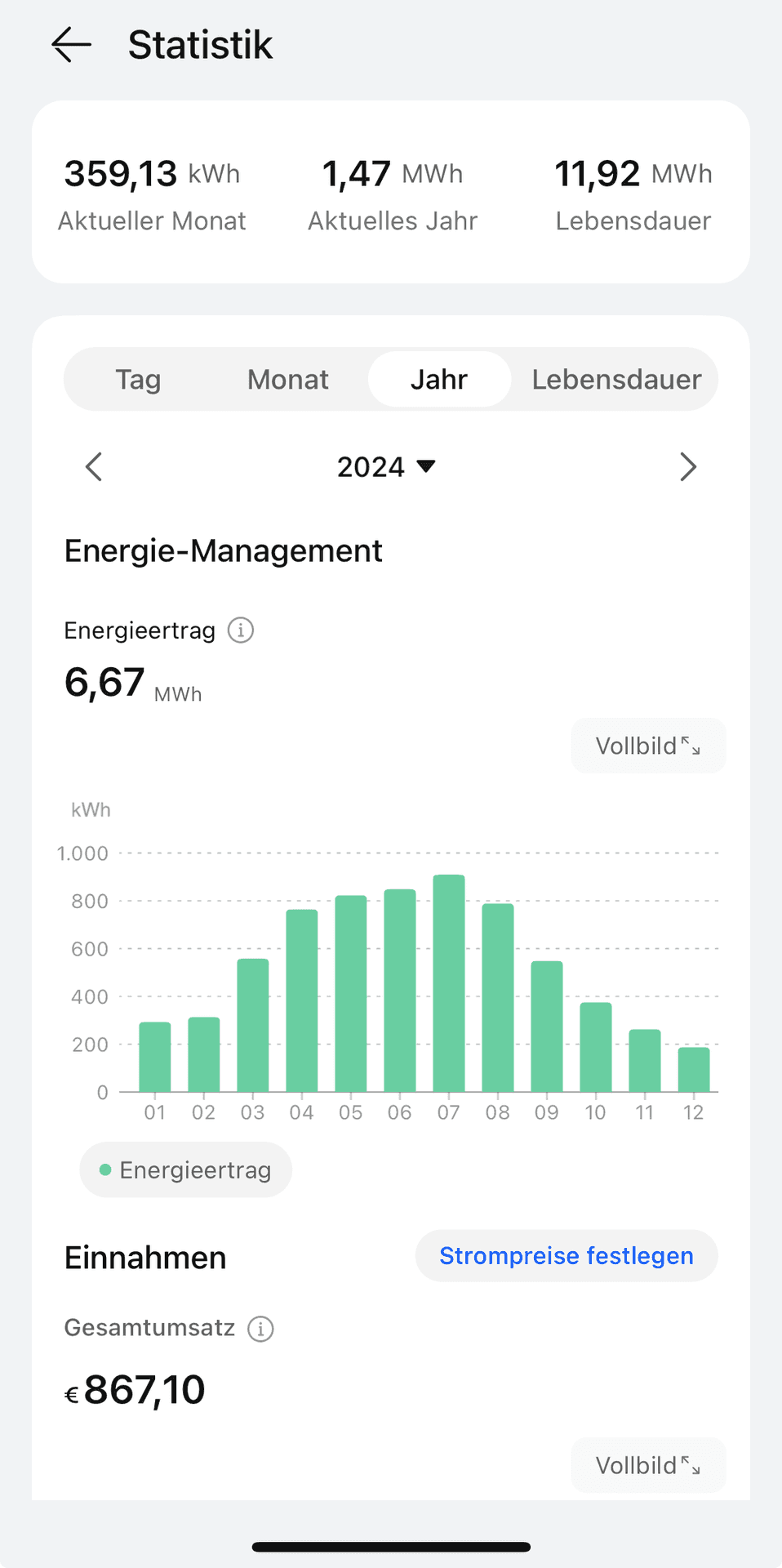
Task: Open the 2024 year dropdown
Action: click(386, 467)
